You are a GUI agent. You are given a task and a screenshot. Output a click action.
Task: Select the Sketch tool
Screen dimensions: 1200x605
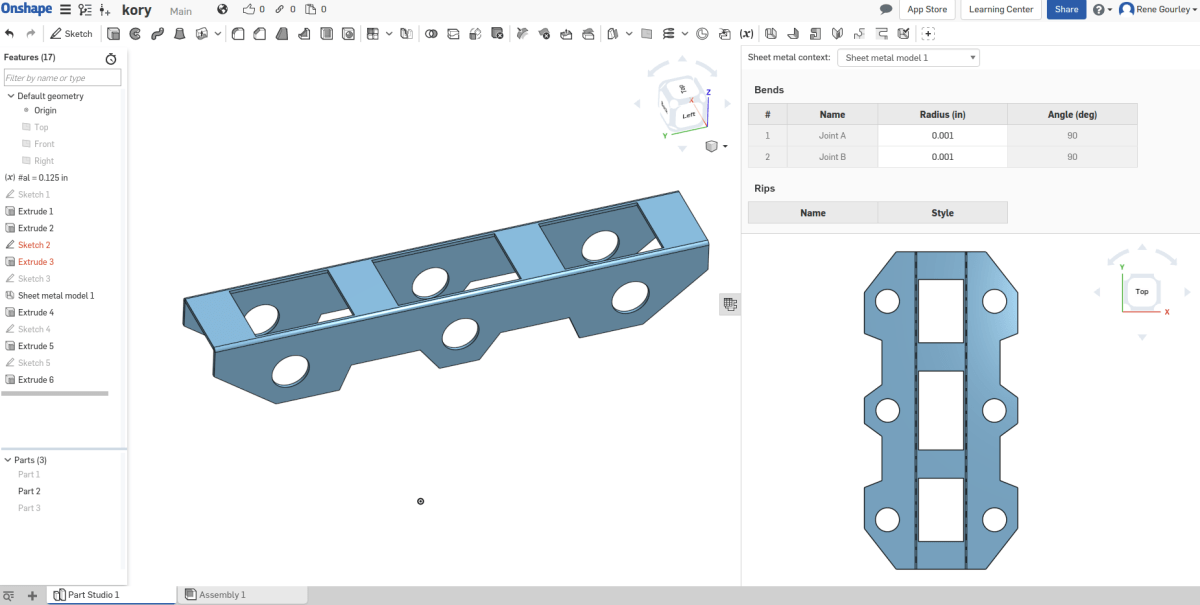pyautogui.click(x=70, y=33)
